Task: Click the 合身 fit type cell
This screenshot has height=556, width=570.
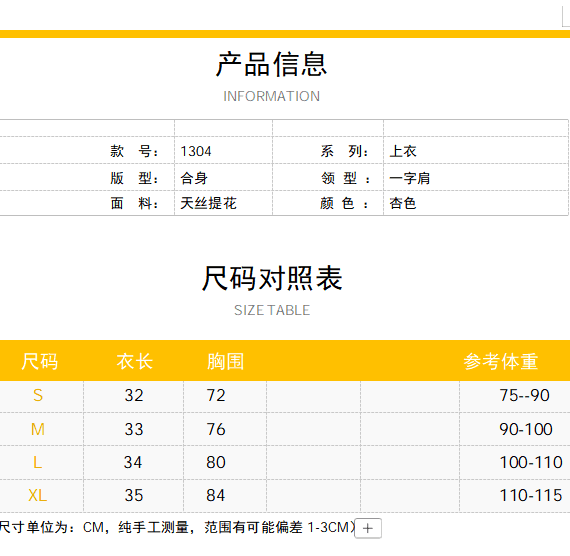Action: 223,178
